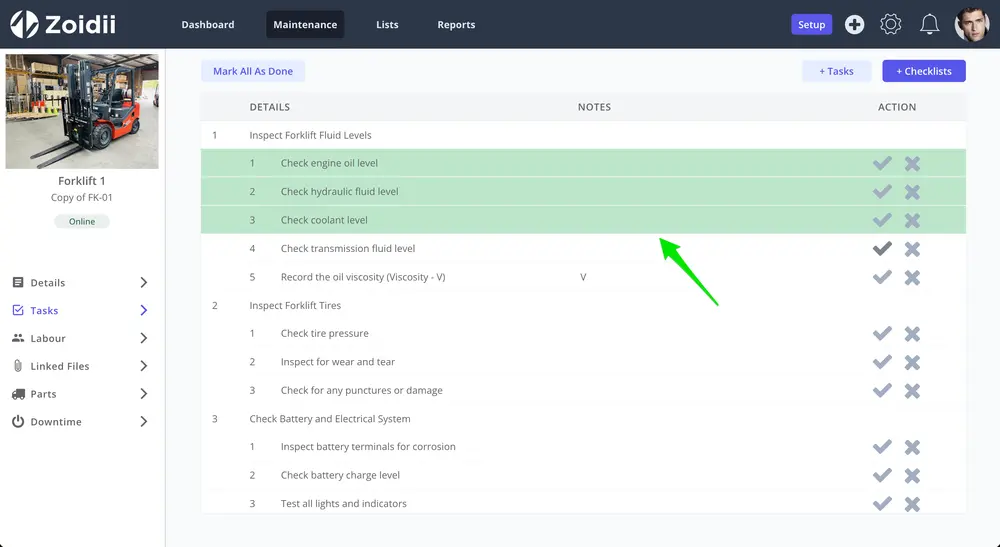Open the user profile avatar

tap(972, 24)
